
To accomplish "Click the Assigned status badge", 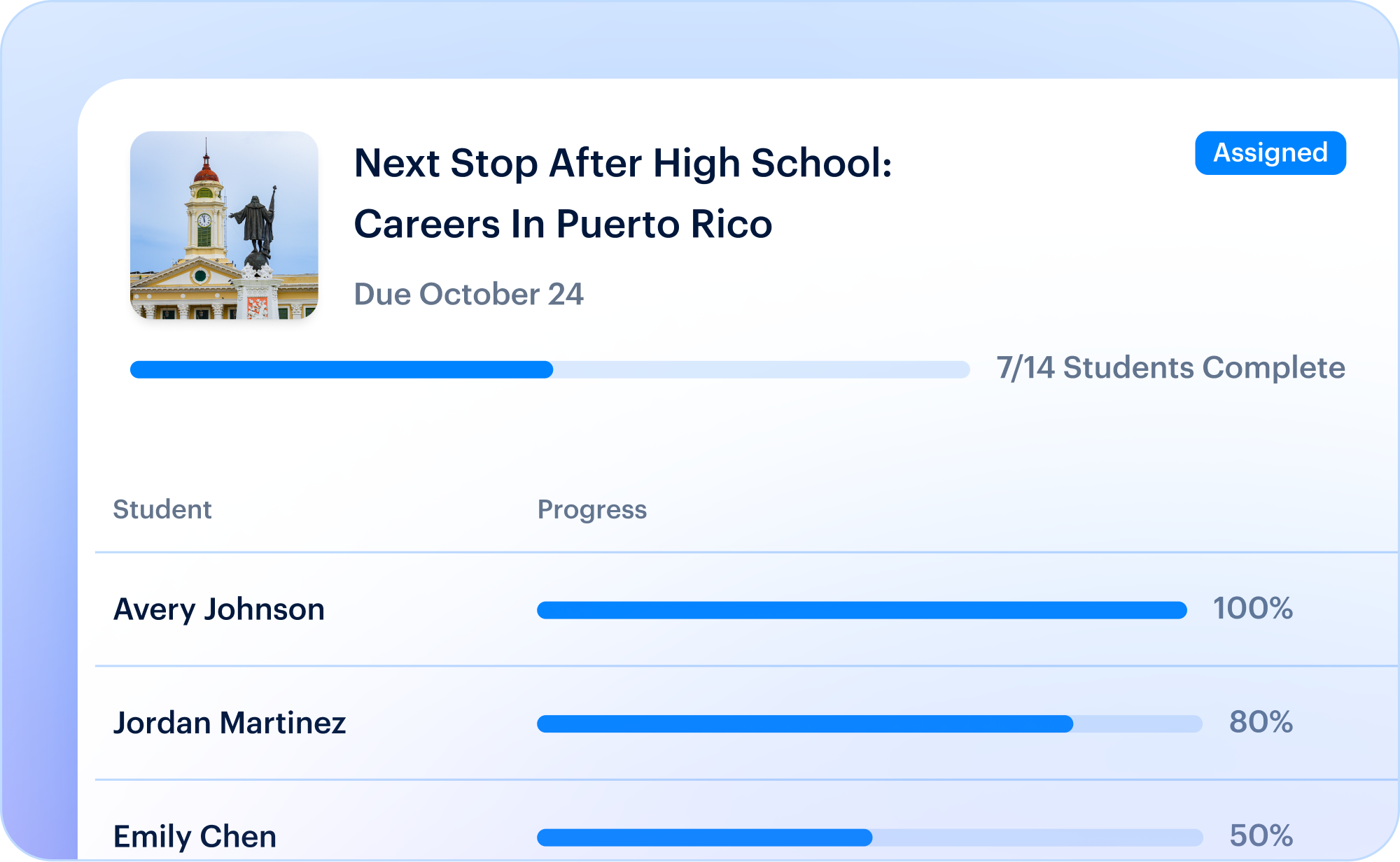I will coord(1270,153).
